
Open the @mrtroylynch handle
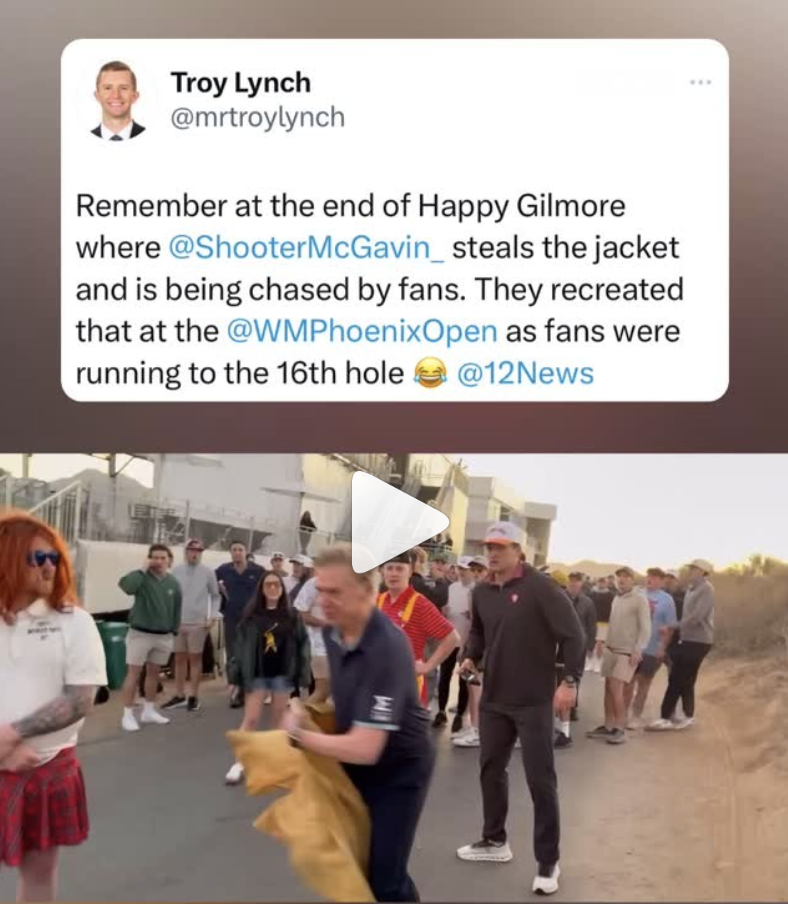point(258,117)
